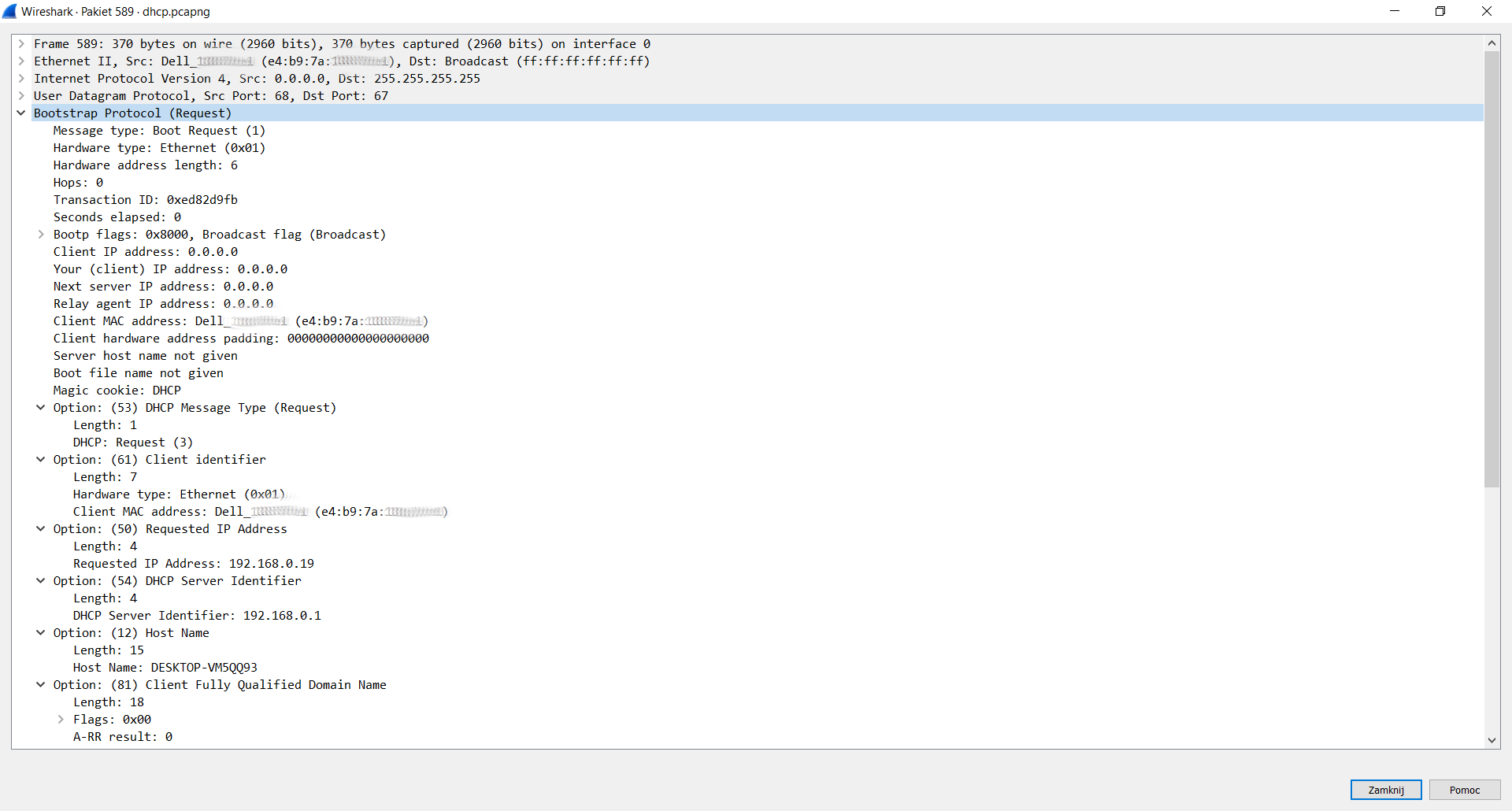Expand the Frame 589 section

[21, 44]
